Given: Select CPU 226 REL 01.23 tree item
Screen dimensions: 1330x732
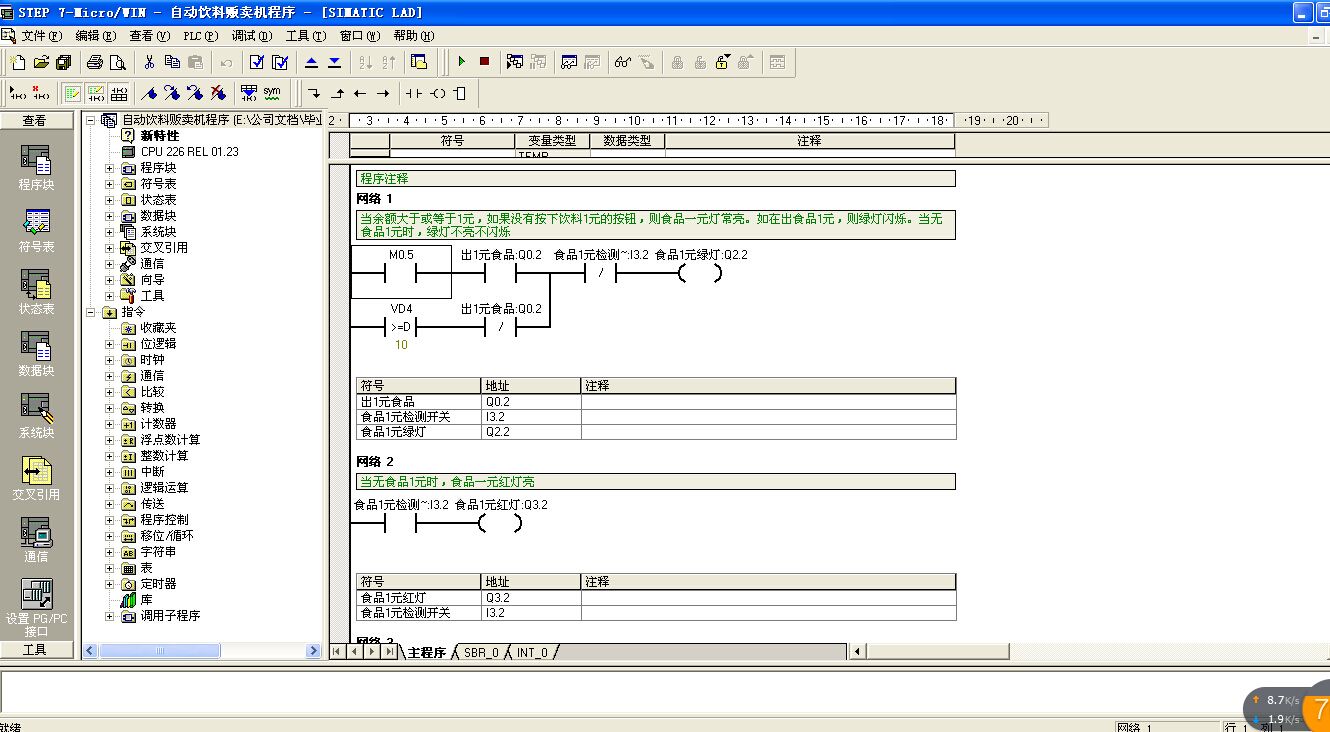Looking at the screenshot, I should click(x=190, y=152).
